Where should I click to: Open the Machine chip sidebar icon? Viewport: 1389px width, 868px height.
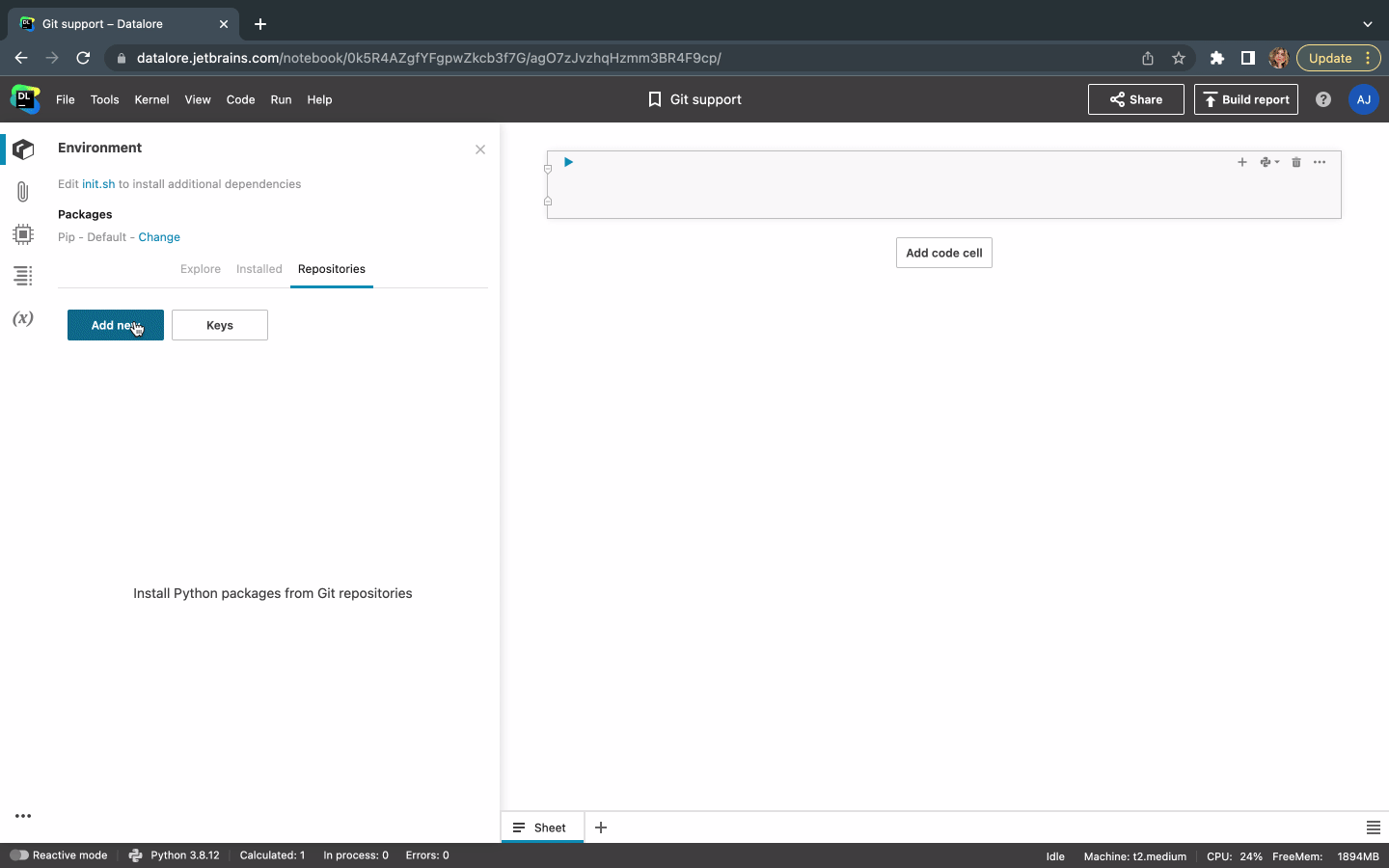click(x=23, y=234)
